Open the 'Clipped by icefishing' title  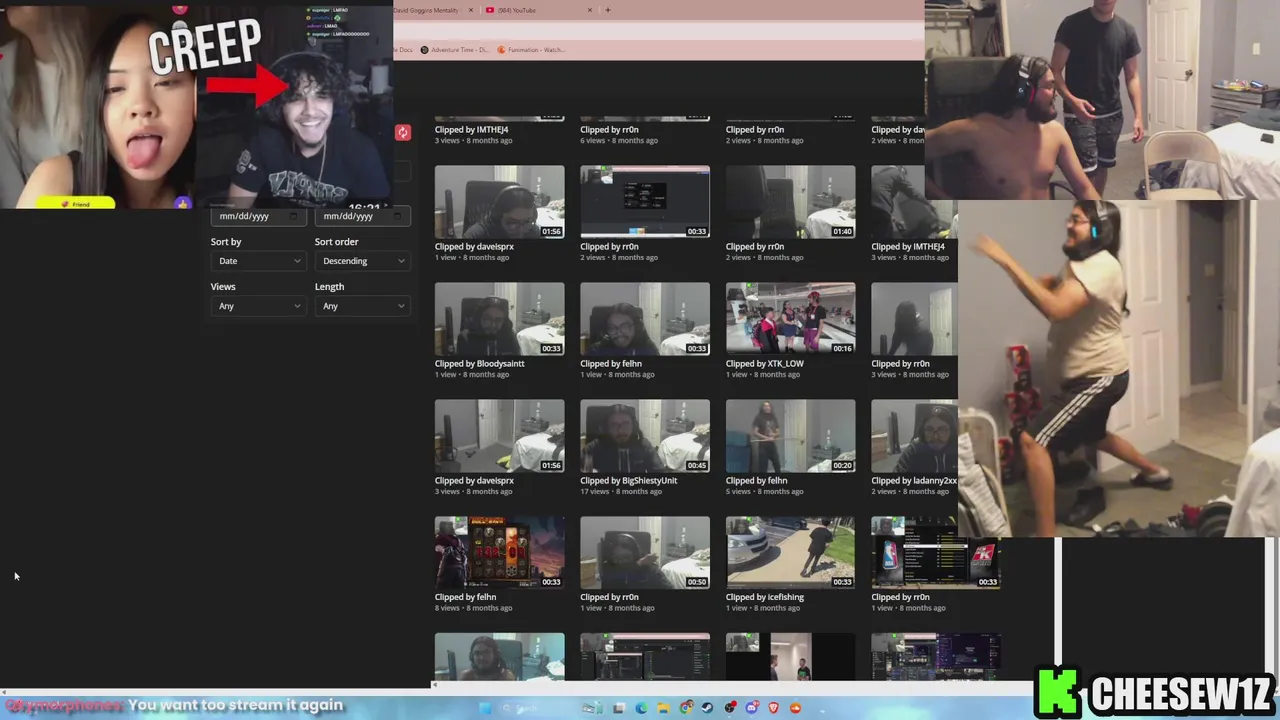(766, 598)
